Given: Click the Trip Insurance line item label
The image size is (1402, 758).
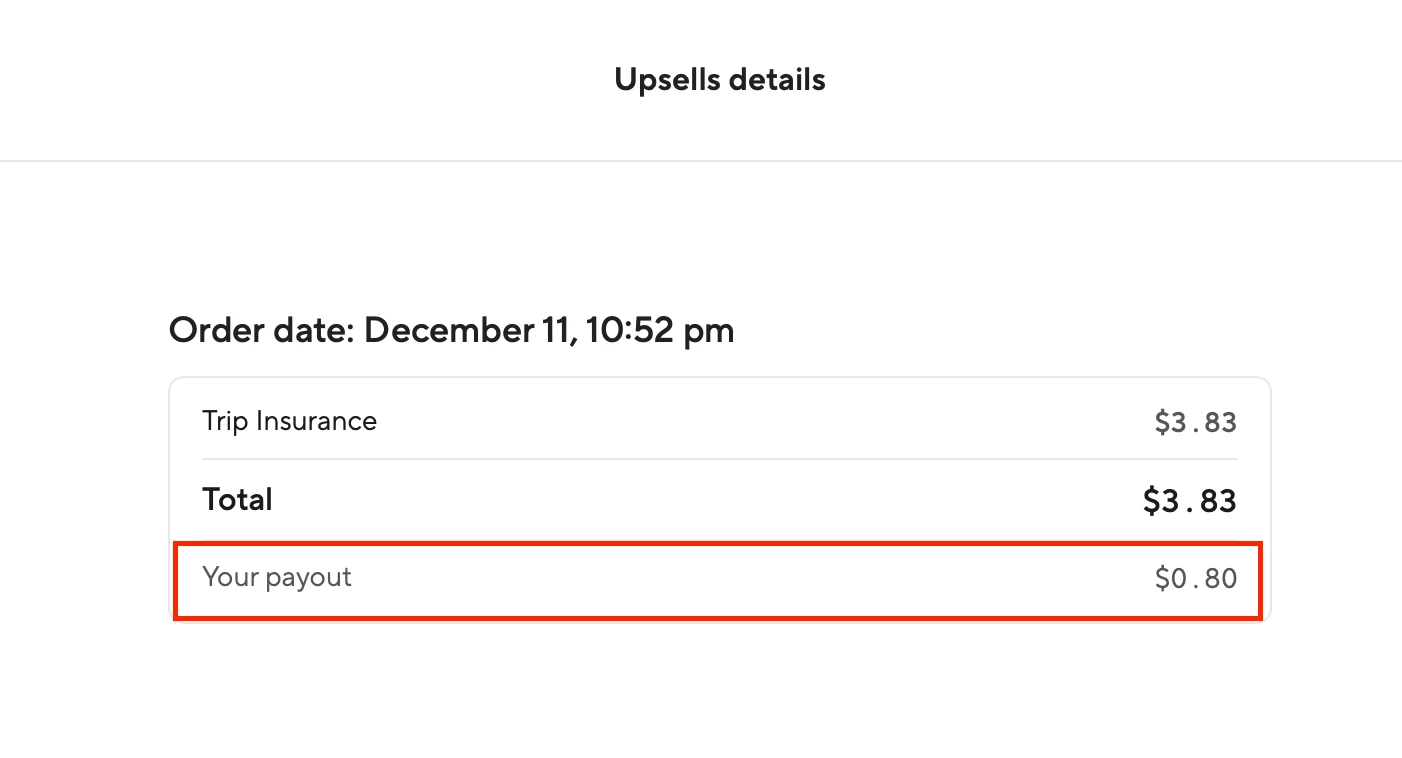Looking at the screenshot, I should click(290, 421).
